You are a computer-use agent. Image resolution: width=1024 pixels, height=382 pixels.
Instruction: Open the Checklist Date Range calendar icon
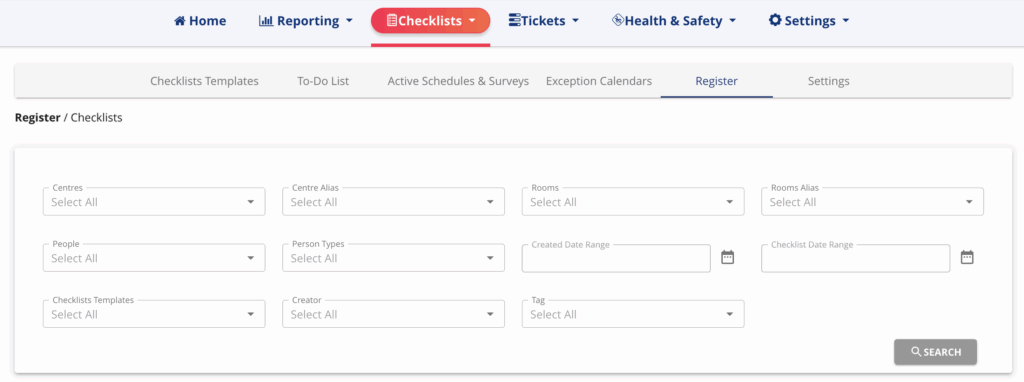pyautogui.click(x=967, y=257)
